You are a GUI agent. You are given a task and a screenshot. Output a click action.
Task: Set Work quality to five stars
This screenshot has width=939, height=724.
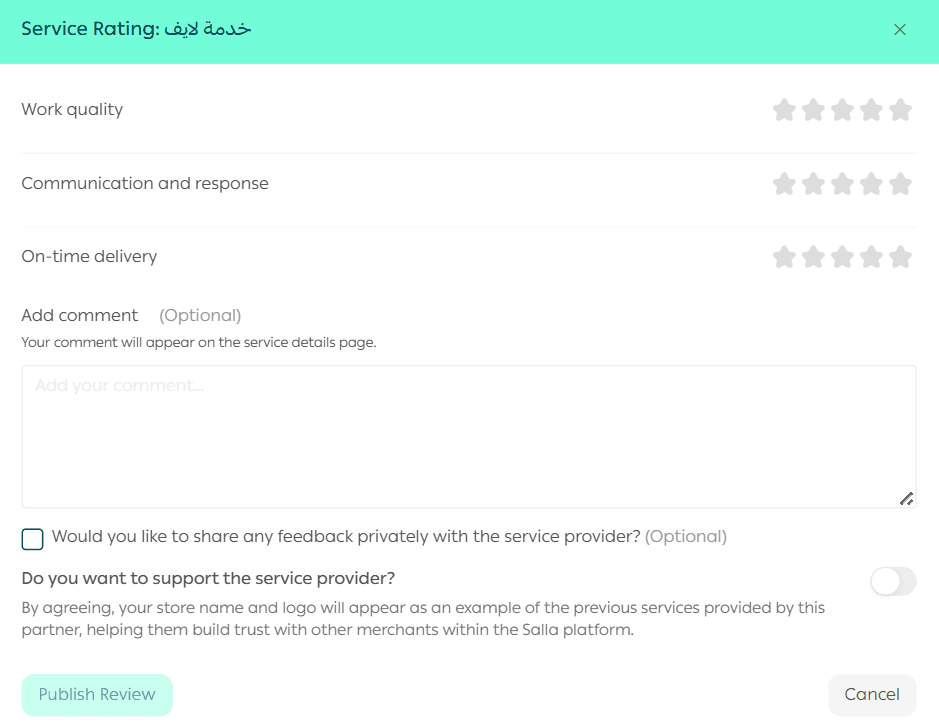(900, 110)
